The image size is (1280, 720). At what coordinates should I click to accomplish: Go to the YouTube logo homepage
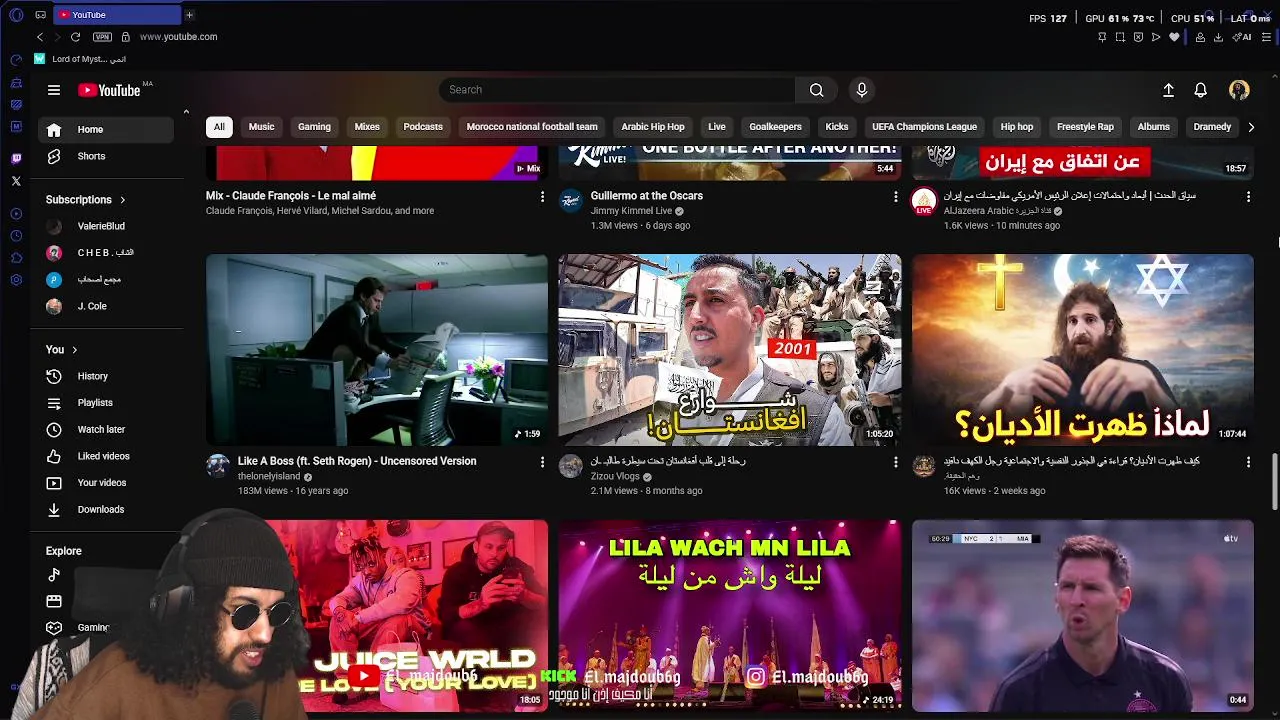click(109, 90)
